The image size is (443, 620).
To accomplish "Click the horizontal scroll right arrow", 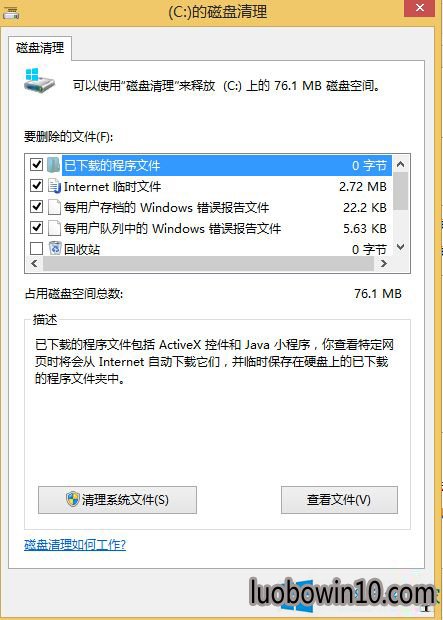I will click(383, 263).
